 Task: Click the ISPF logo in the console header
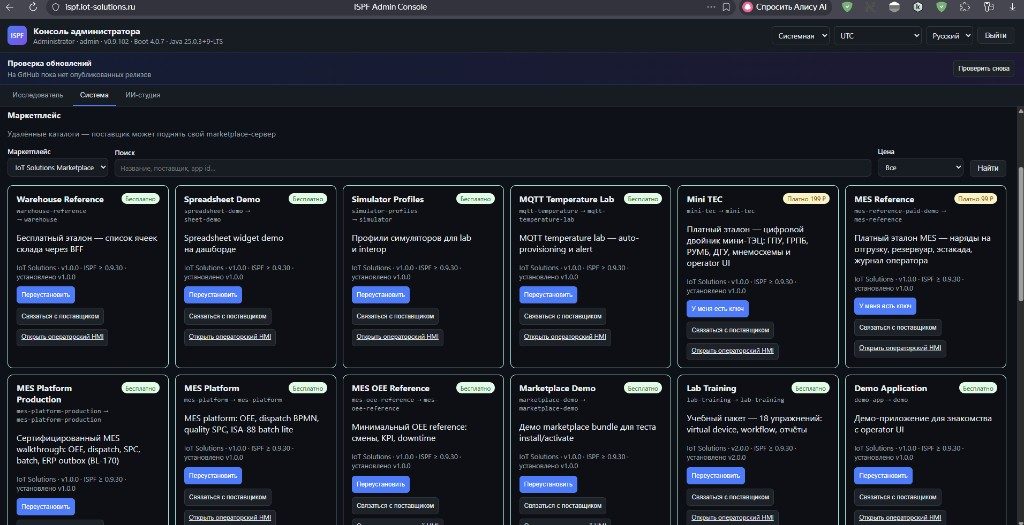point(17,35)
